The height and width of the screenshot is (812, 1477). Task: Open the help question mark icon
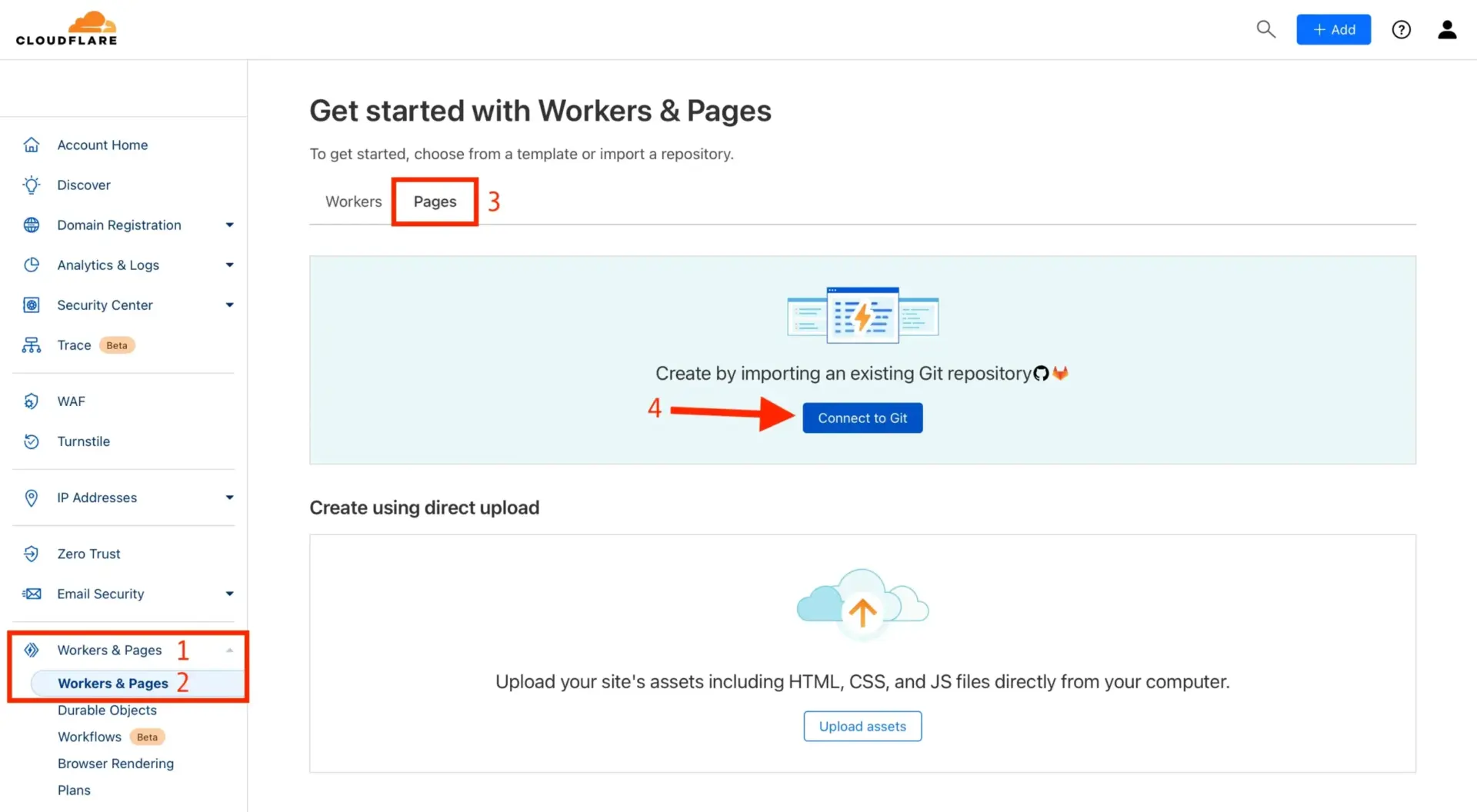click(x=1401, y=29)
